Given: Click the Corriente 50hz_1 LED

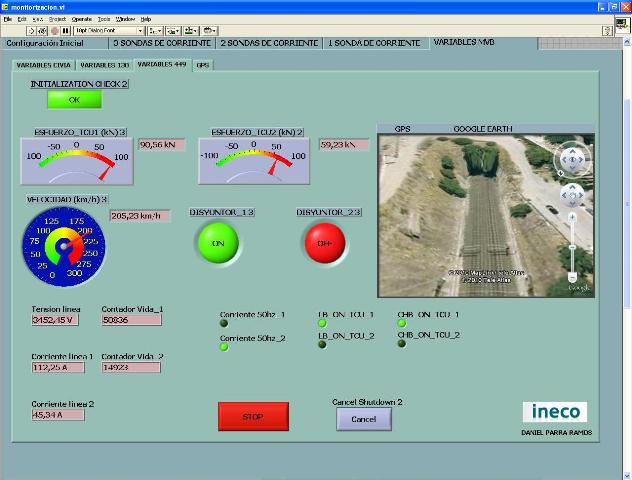Looking at the screenshot, I should tap(224, 323).
